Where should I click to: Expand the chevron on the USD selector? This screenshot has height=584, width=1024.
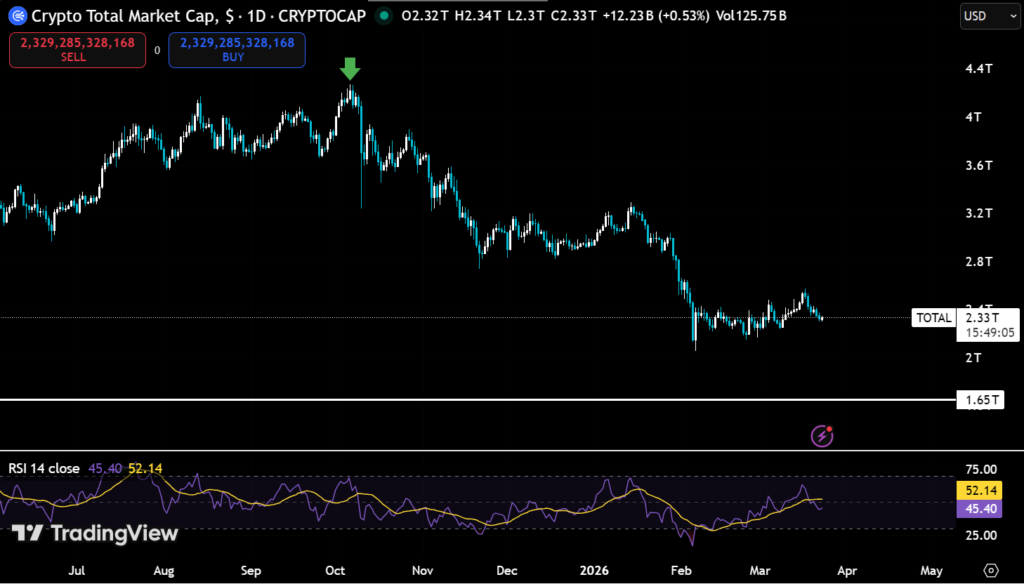click(x=1011, y=16)
